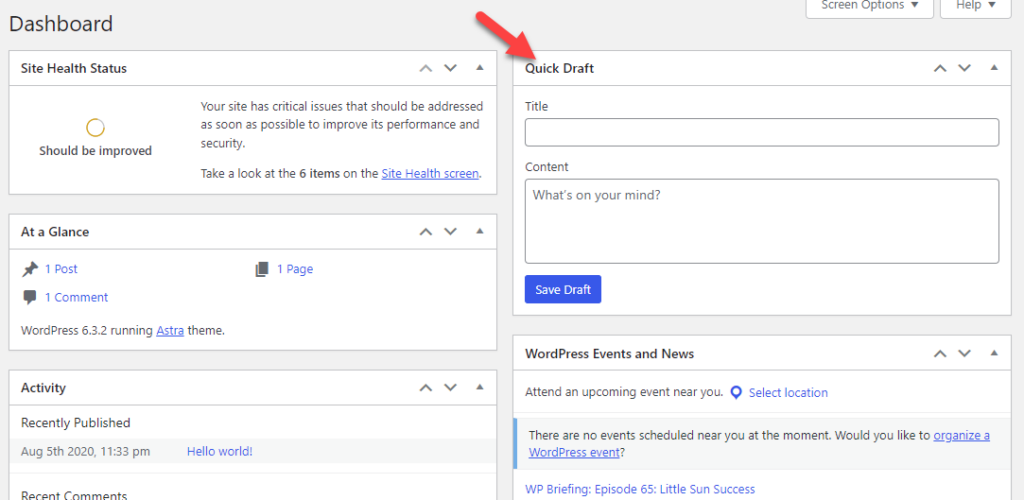Screen dimensions: 1024x500
Task: Click the Quick Draft Title field
Action: (x=761, y=132)
